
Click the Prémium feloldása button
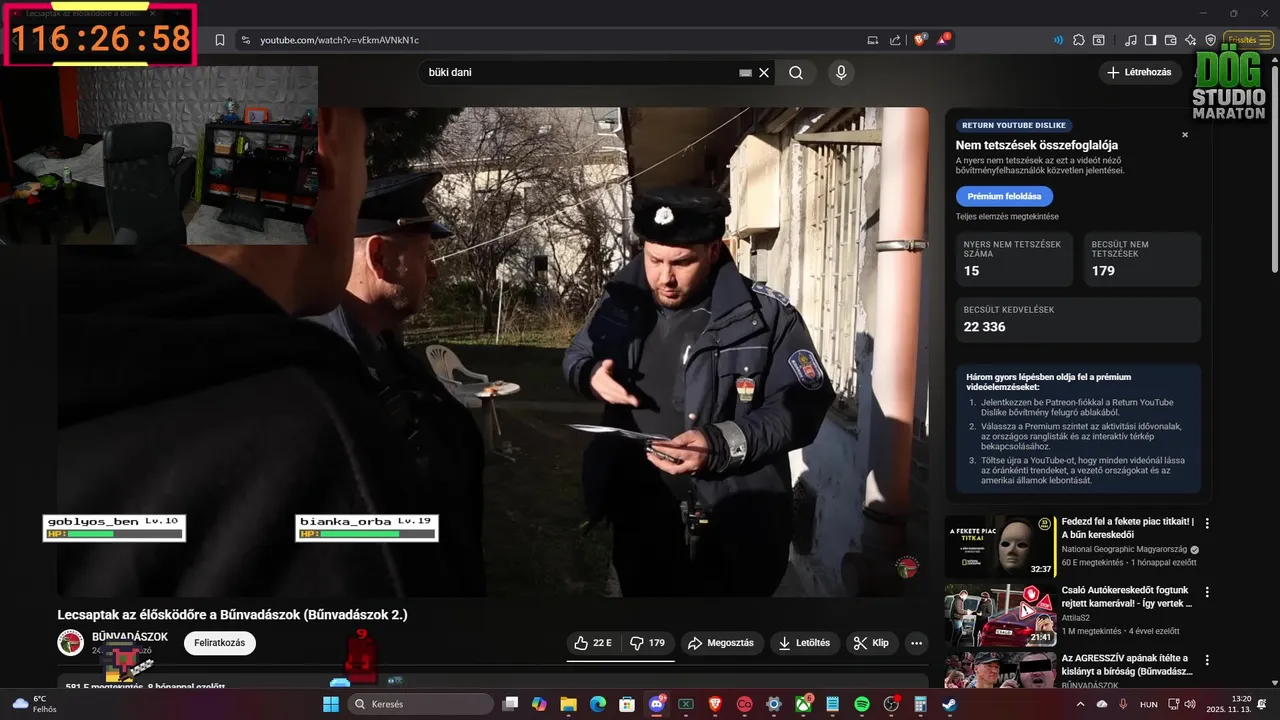tap(1004, 196)
